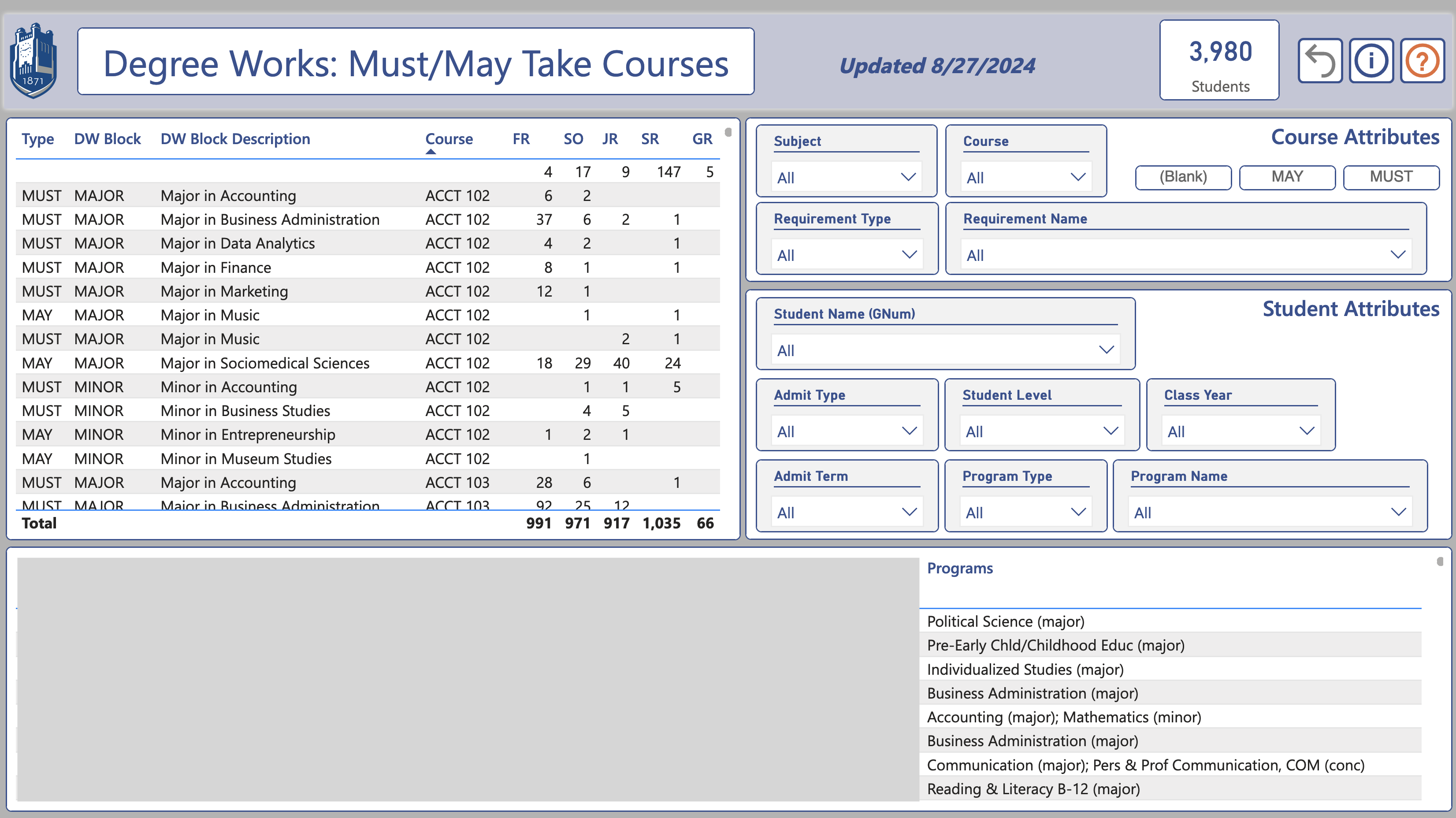Click the sort arrow under Course column
The width and height of the screenshot is (1456, 818).
click(431, 152)
